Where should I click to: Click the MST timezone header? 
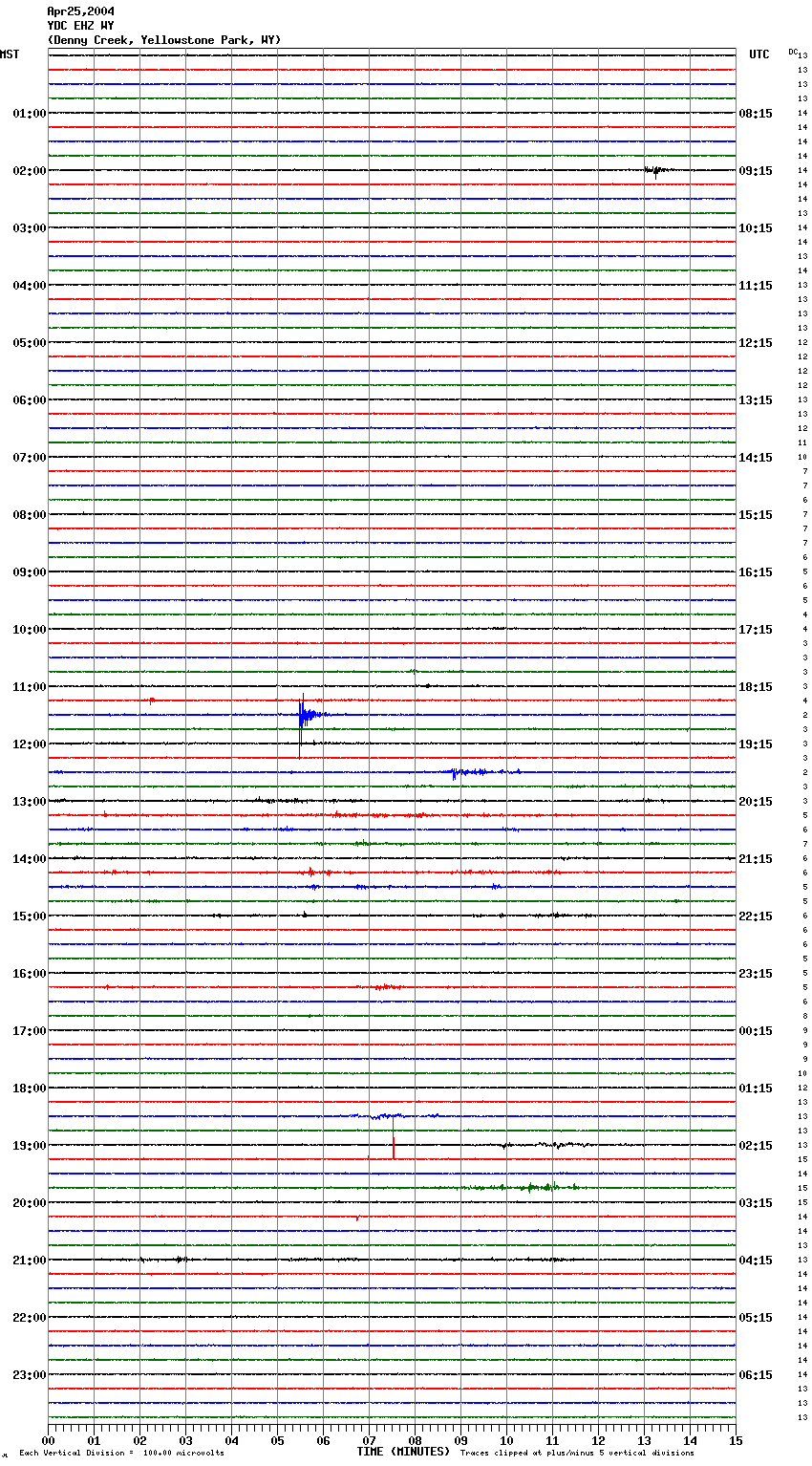pyautogui.click(x=10, y=54)
